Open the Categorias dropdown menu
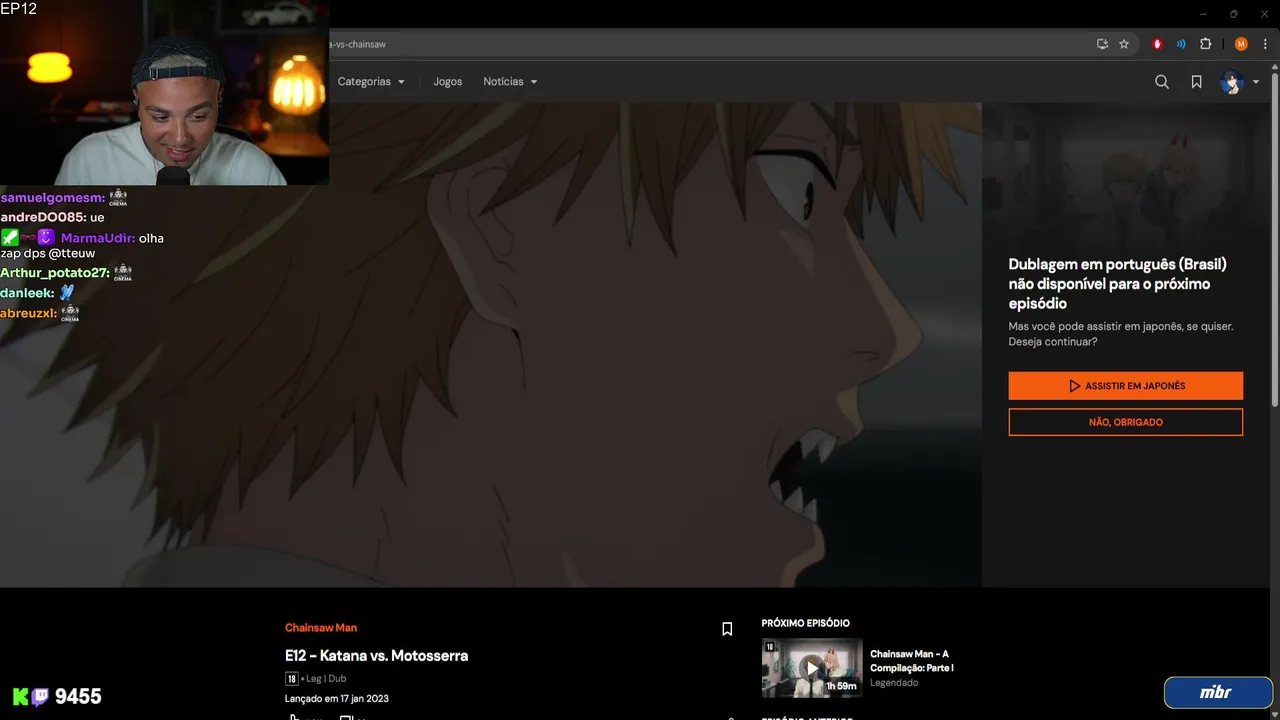 point(371,82)
